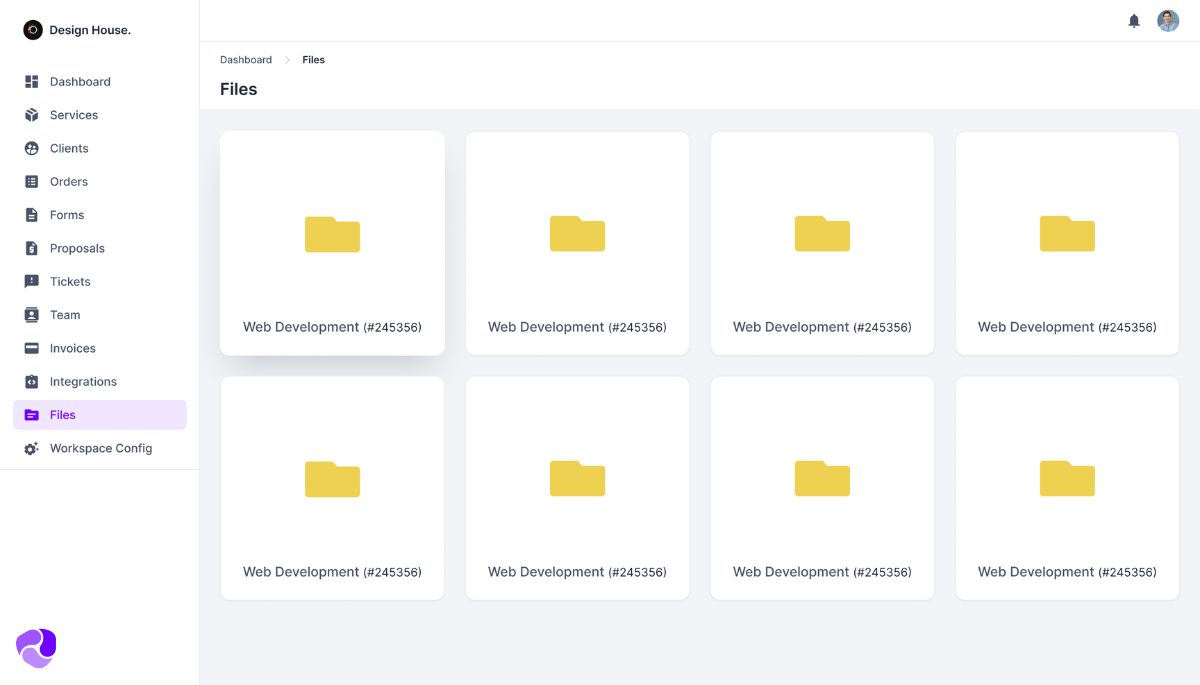Select the Clients sidebar icon
Viewport: 1200px width, 685px height.
31,148
